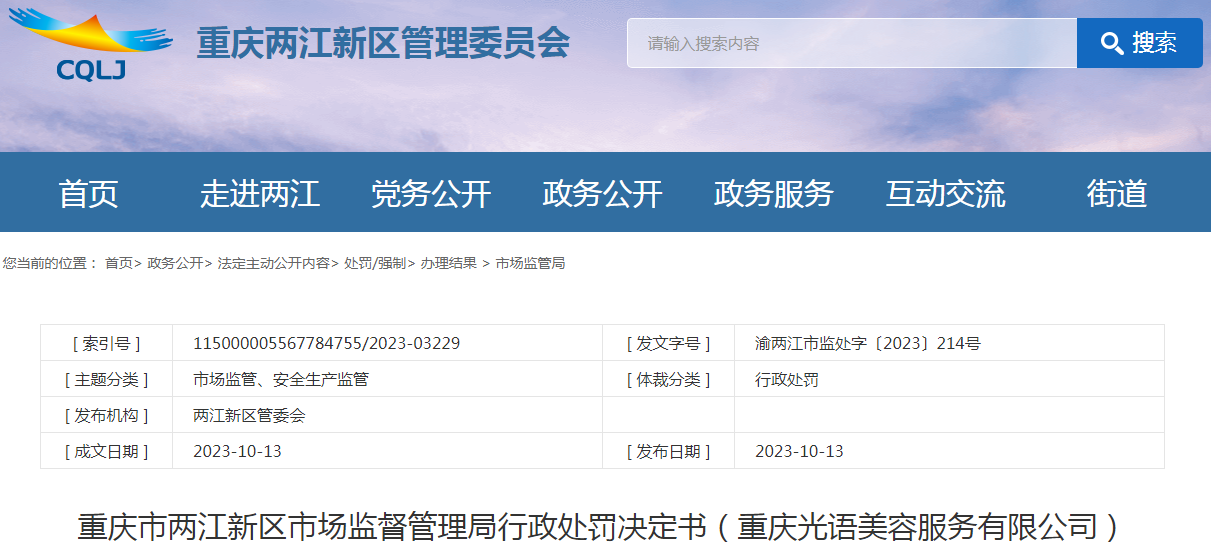Image resolution: width=1211 pixels, height=547 pixels.
Task: Open 法定主动公开内容 breadcrumb link
Action: (273, 263)
